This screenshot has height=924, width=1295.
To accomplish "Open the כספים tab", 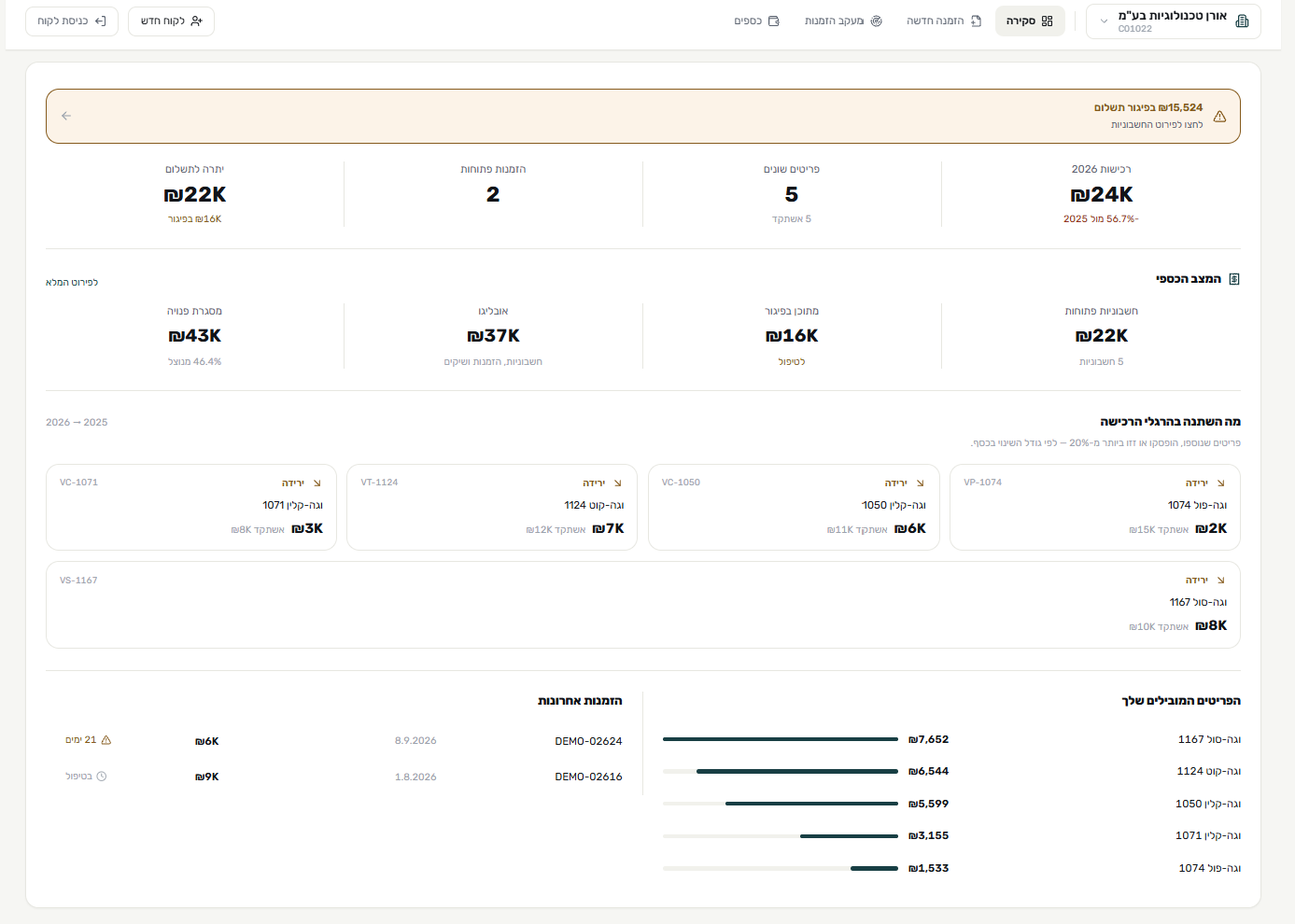I will pos(756,21).
